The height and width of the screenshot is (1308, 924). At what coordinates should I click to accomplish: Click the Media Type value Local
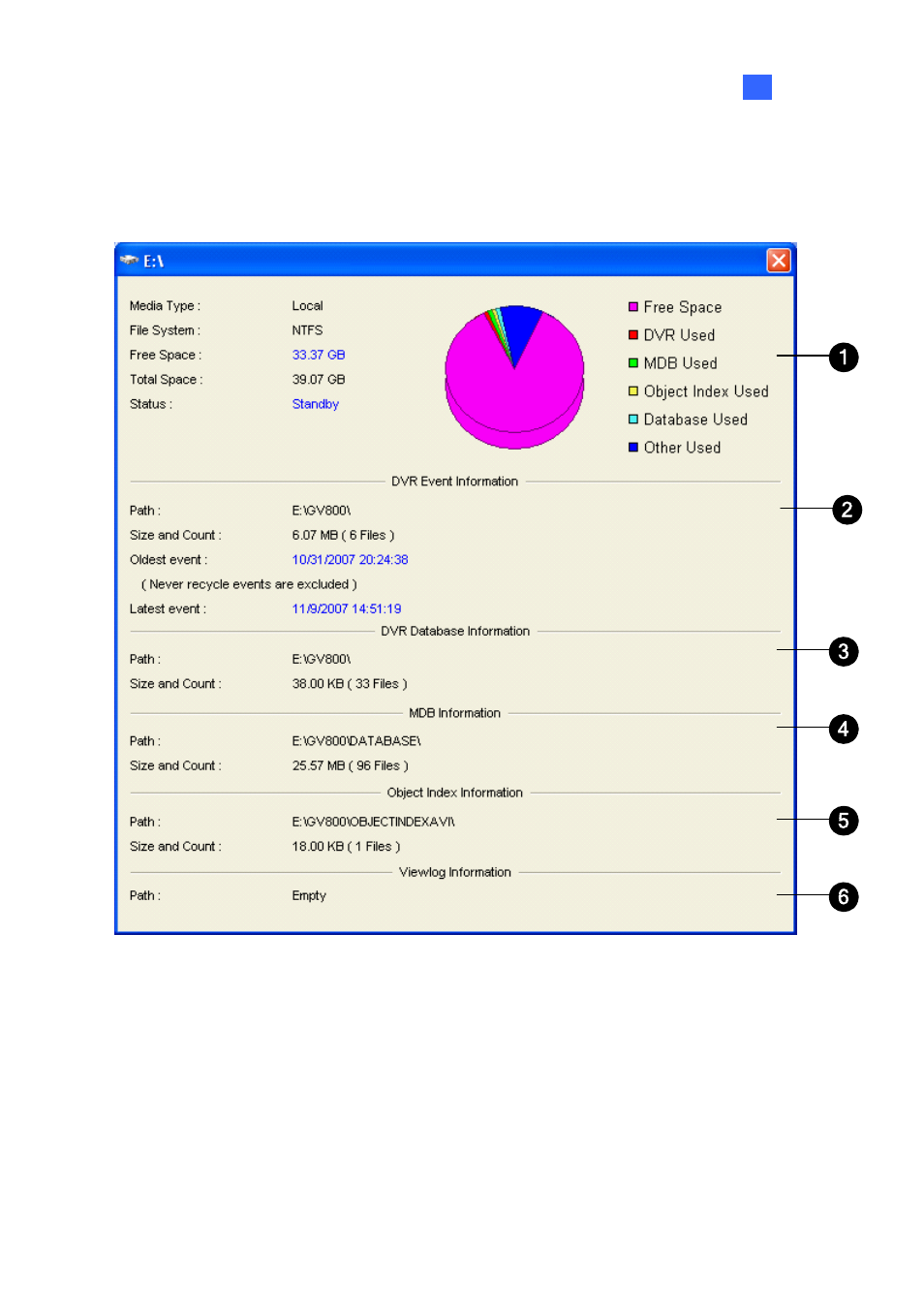pos(307,305)
